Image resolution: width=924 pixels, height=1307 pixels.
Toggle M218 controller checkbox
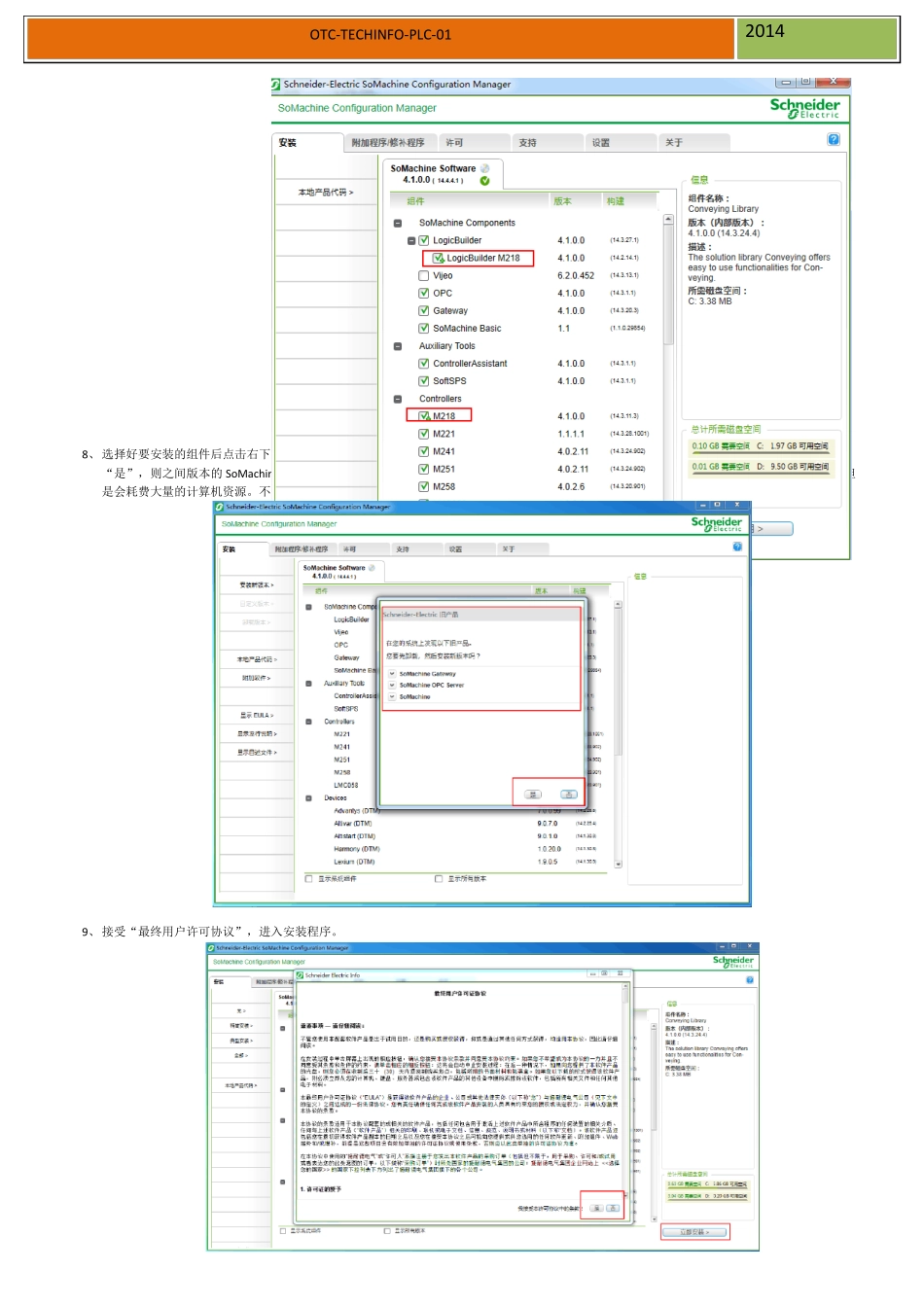pyautogui.click(x=424, y=416)
